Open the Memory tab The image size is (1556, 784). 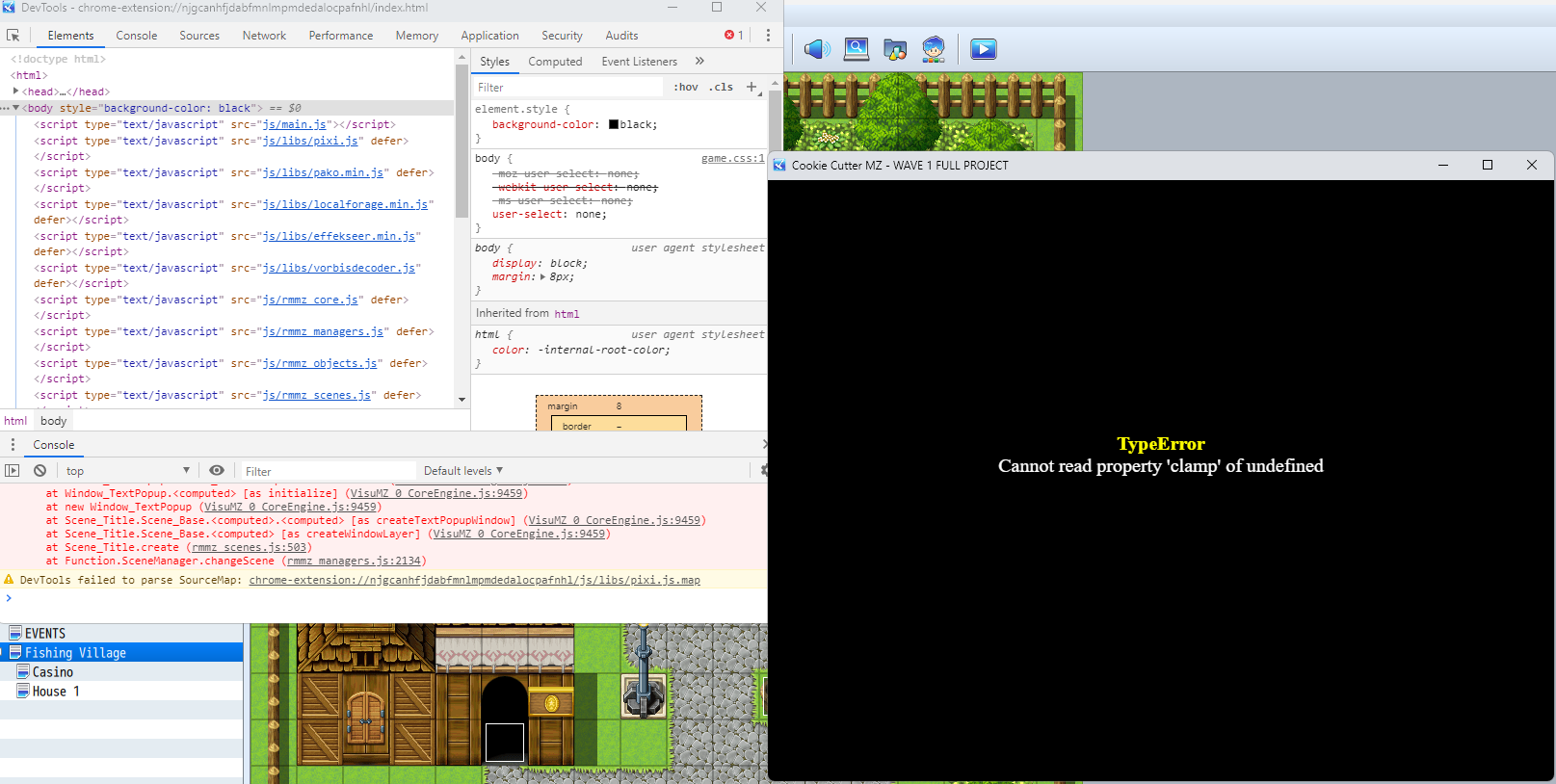point(416,36)
